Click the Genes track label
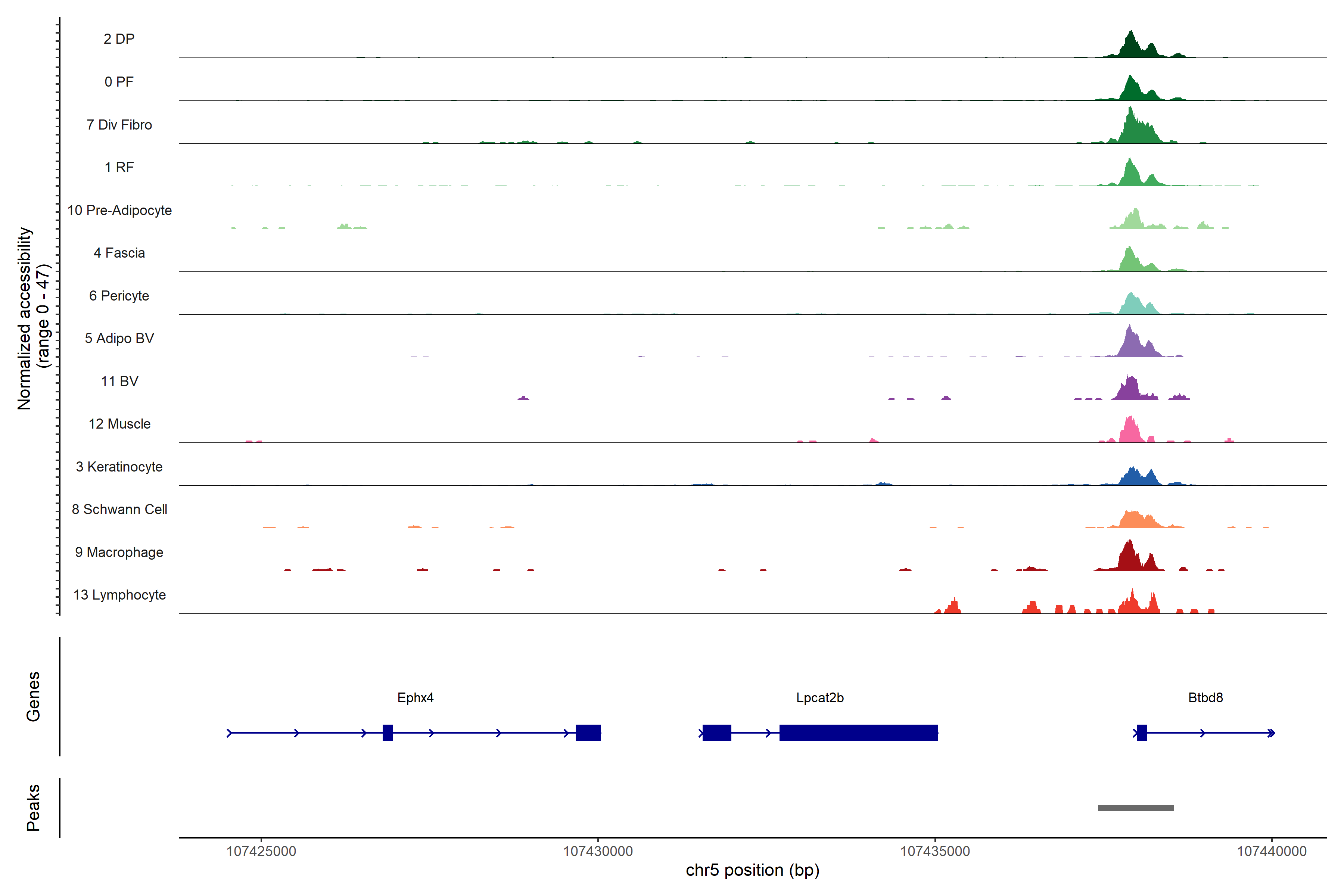 [x=33, y=697]
